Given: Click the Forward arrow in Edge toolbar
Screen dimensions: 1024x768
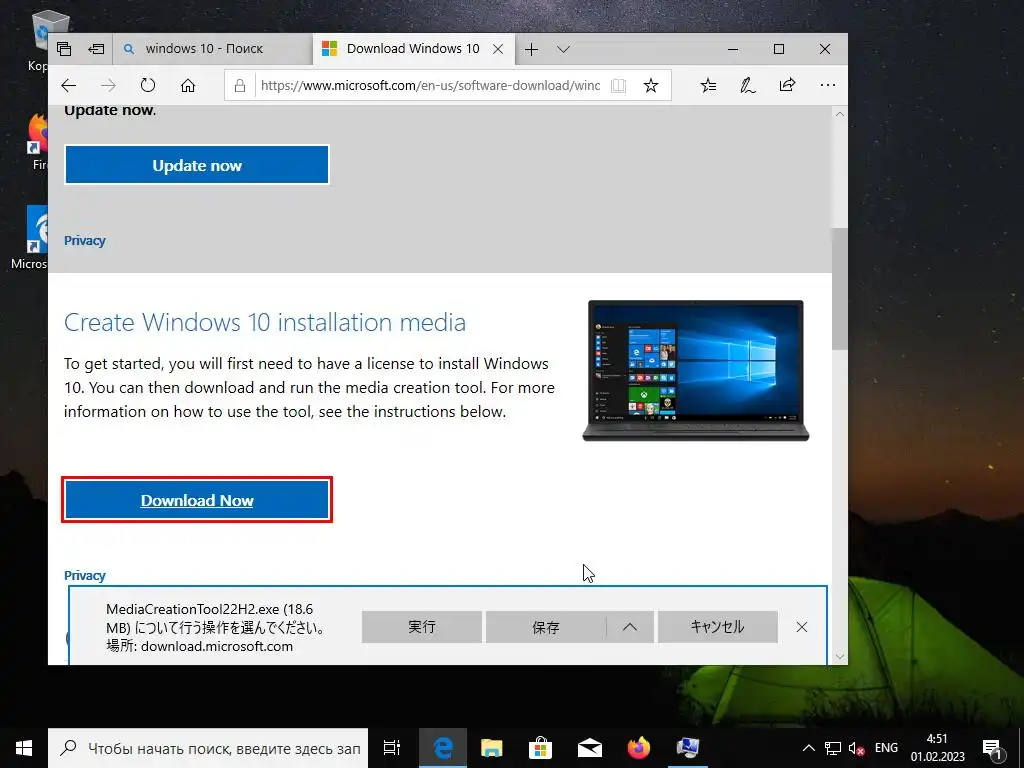Looking at the screenshot, I should (108, 86).
